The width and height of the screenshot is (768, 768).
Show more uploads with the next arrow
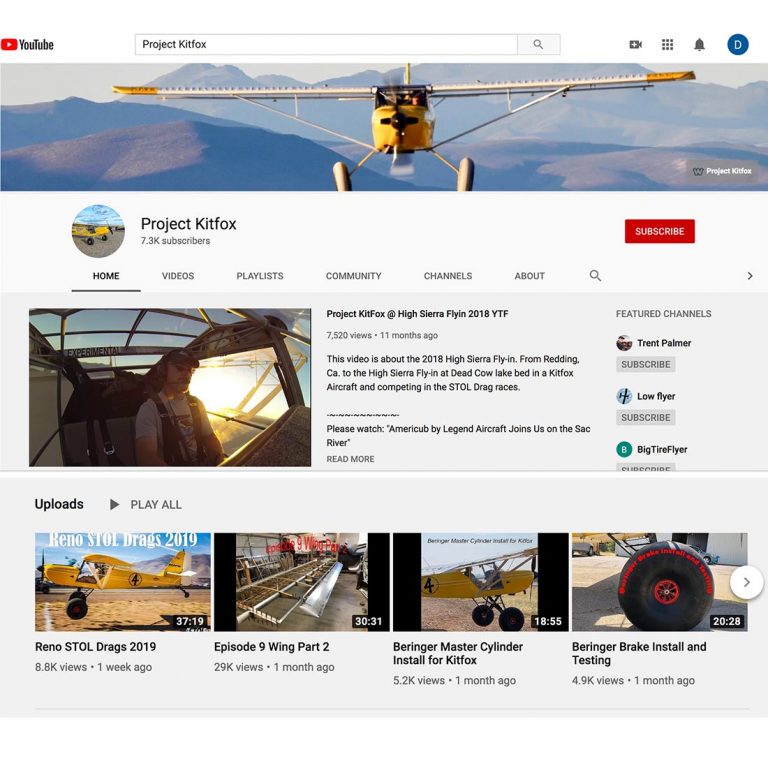(746, 582)
